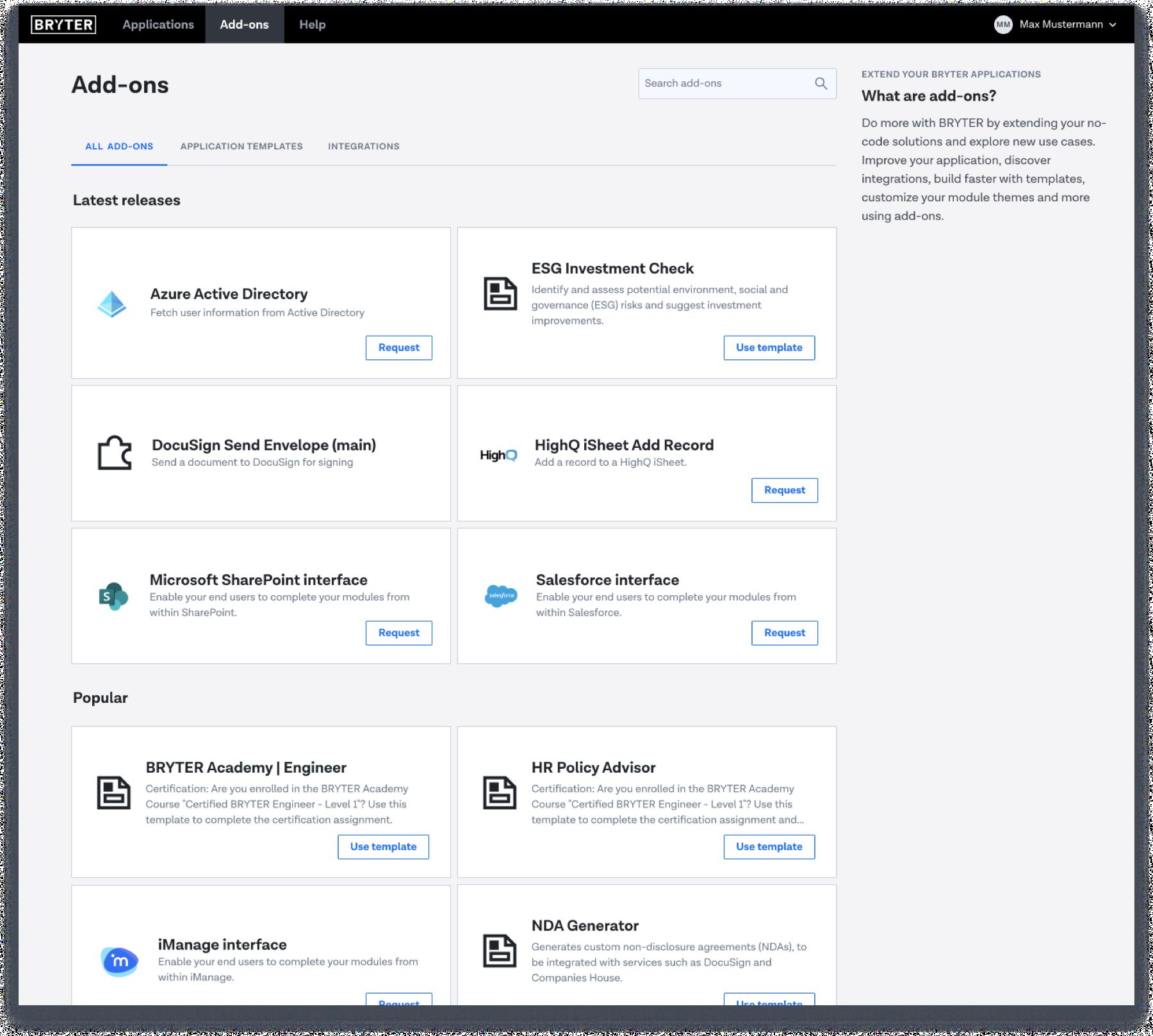Open the NDA Generator title

(x=585, y=926)
